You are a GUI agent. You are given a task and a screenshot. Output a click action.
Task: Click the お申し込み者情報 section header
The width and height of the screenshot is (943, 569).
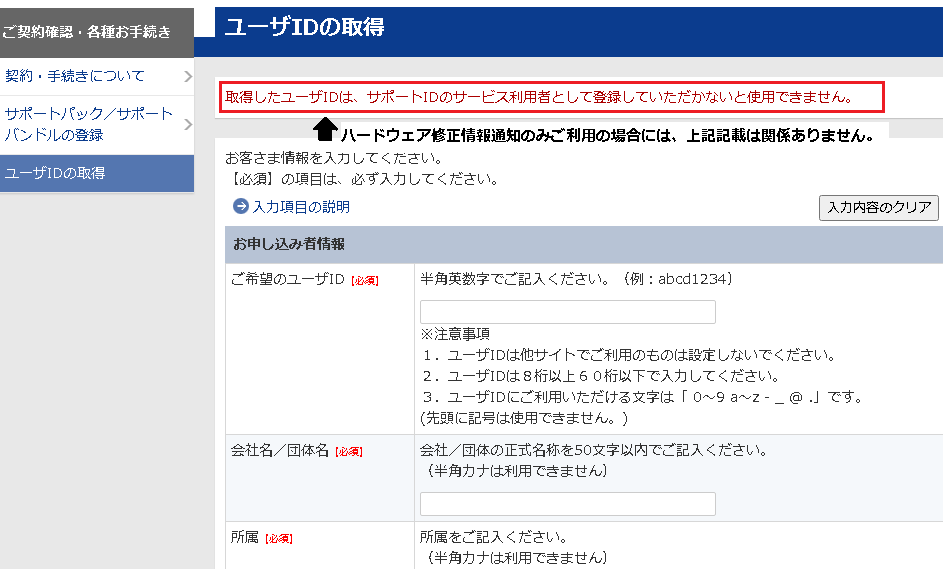tap(289, 244)
